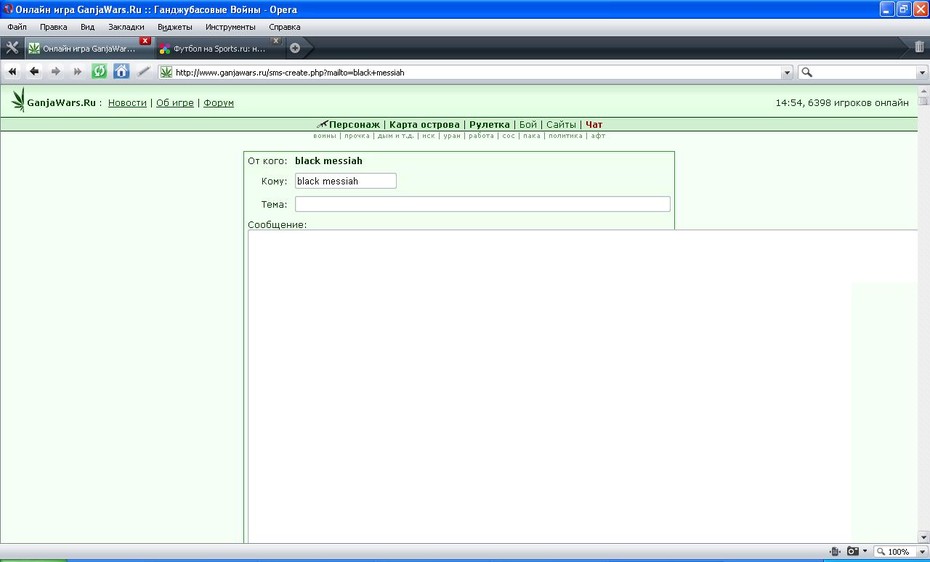Screen dimensions: 930x562
Task: Open the Правка menu
Action: click(53, 27)
